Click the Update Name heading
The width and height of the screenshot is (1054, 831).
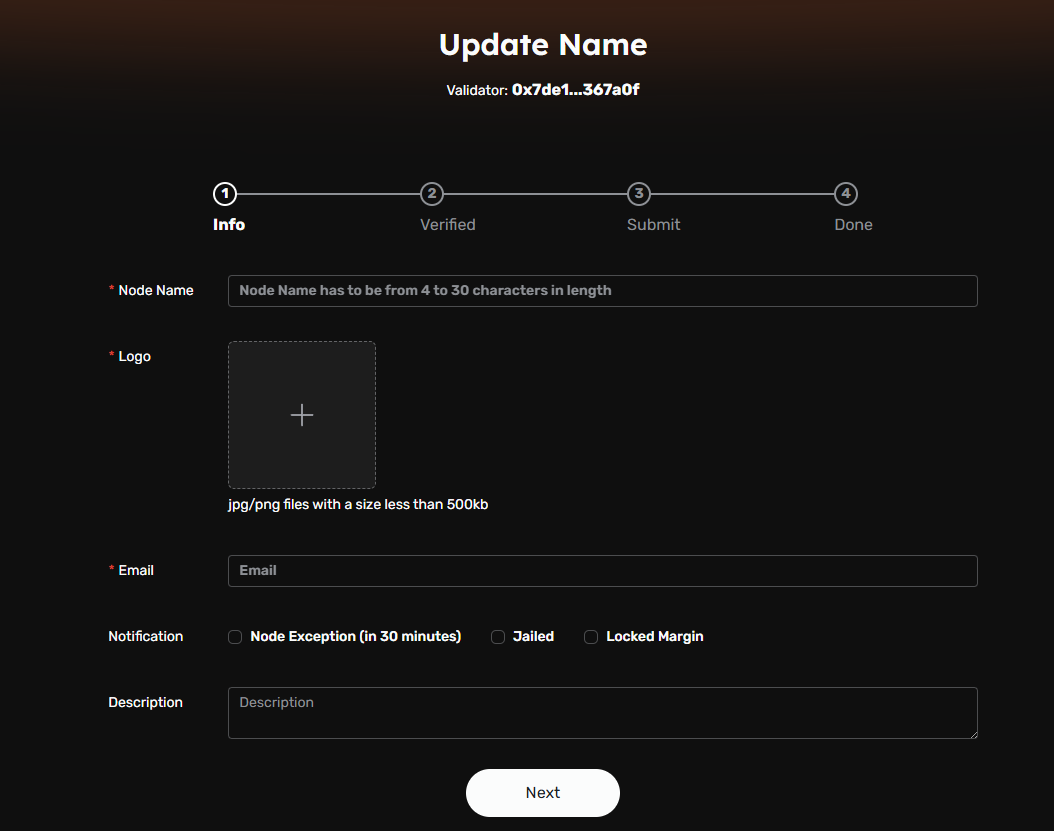coord(542,44)
